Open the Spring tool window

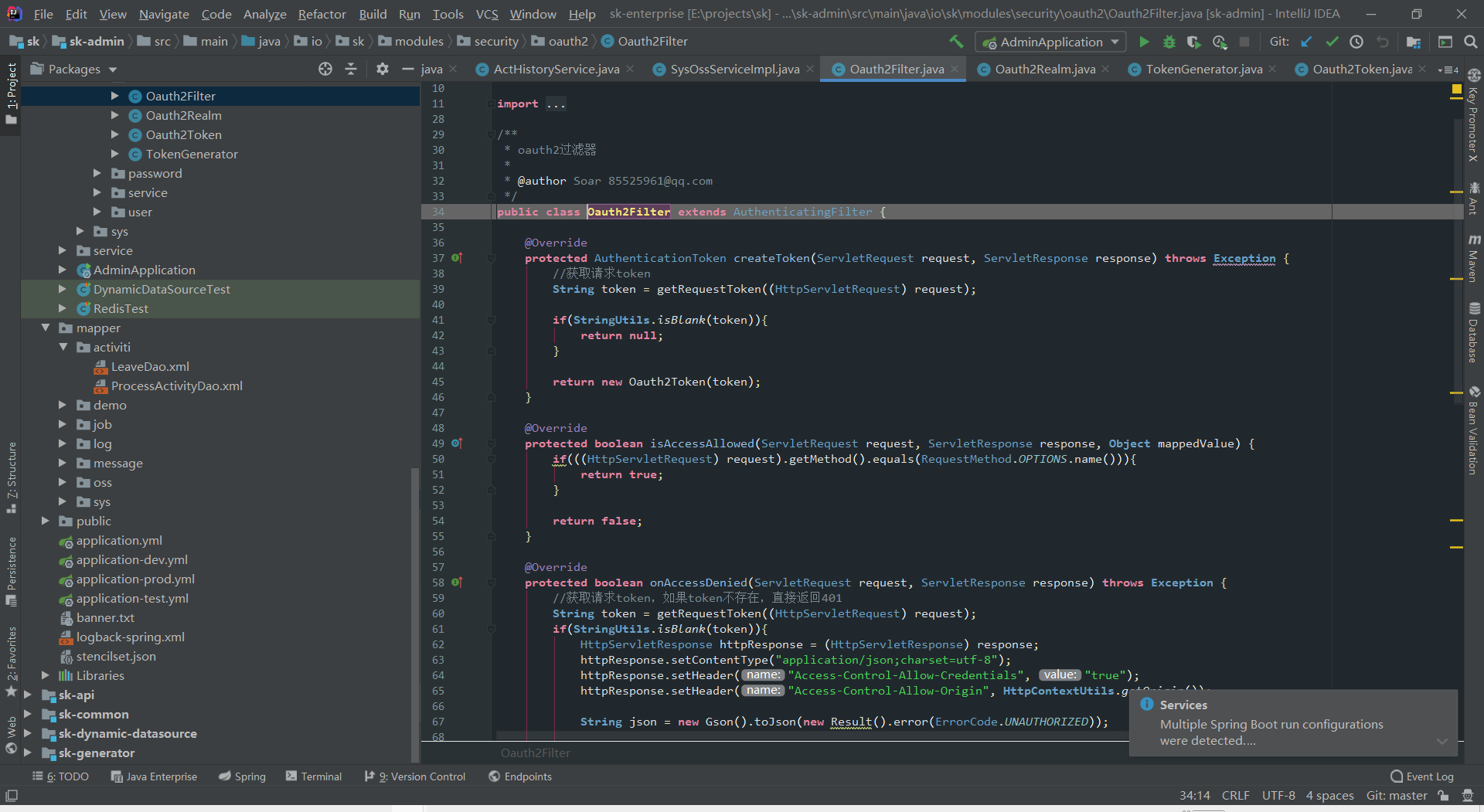(242, 776)
